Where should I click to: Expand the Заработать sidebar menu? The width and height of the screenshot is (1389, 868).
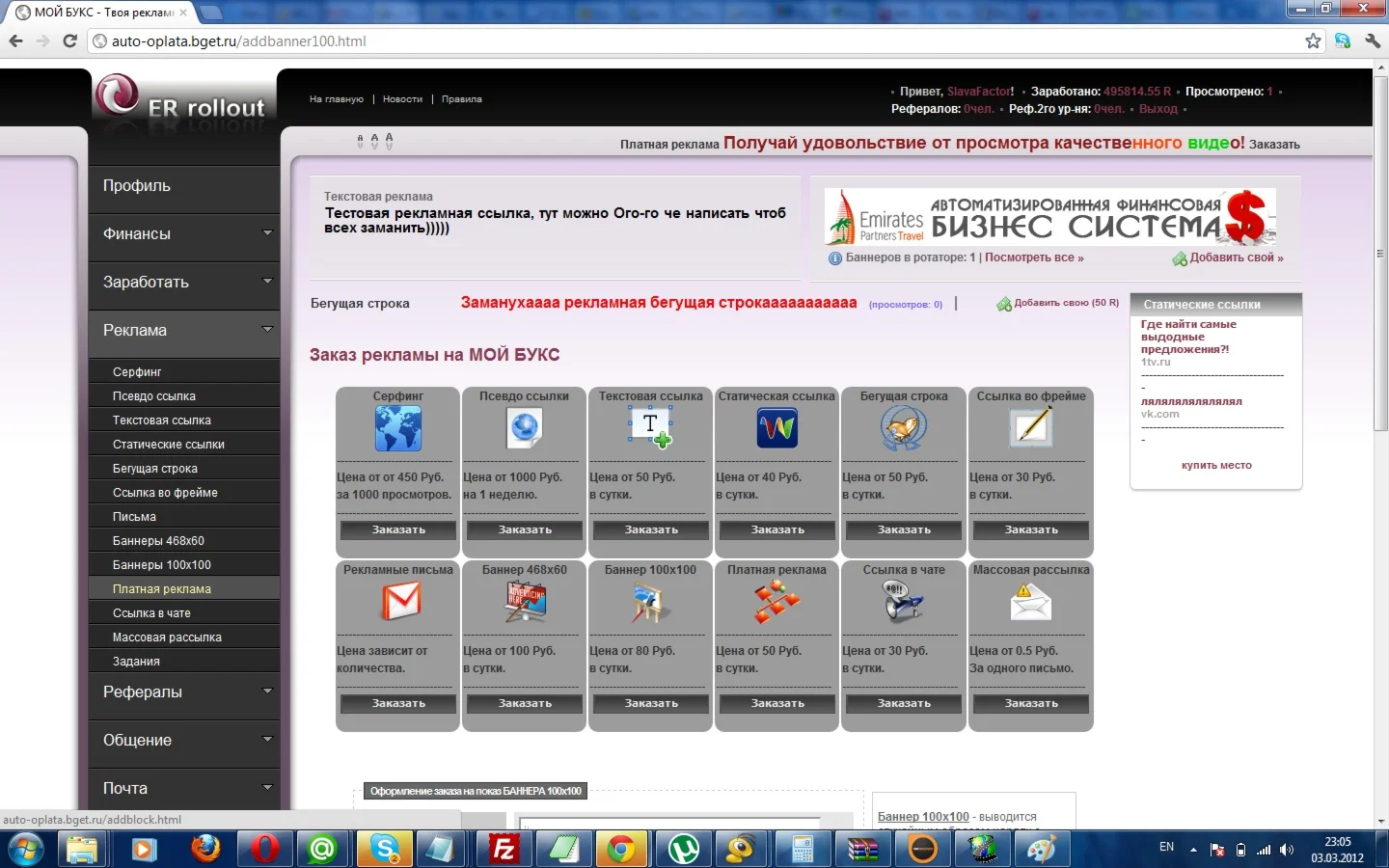(183, 282)
